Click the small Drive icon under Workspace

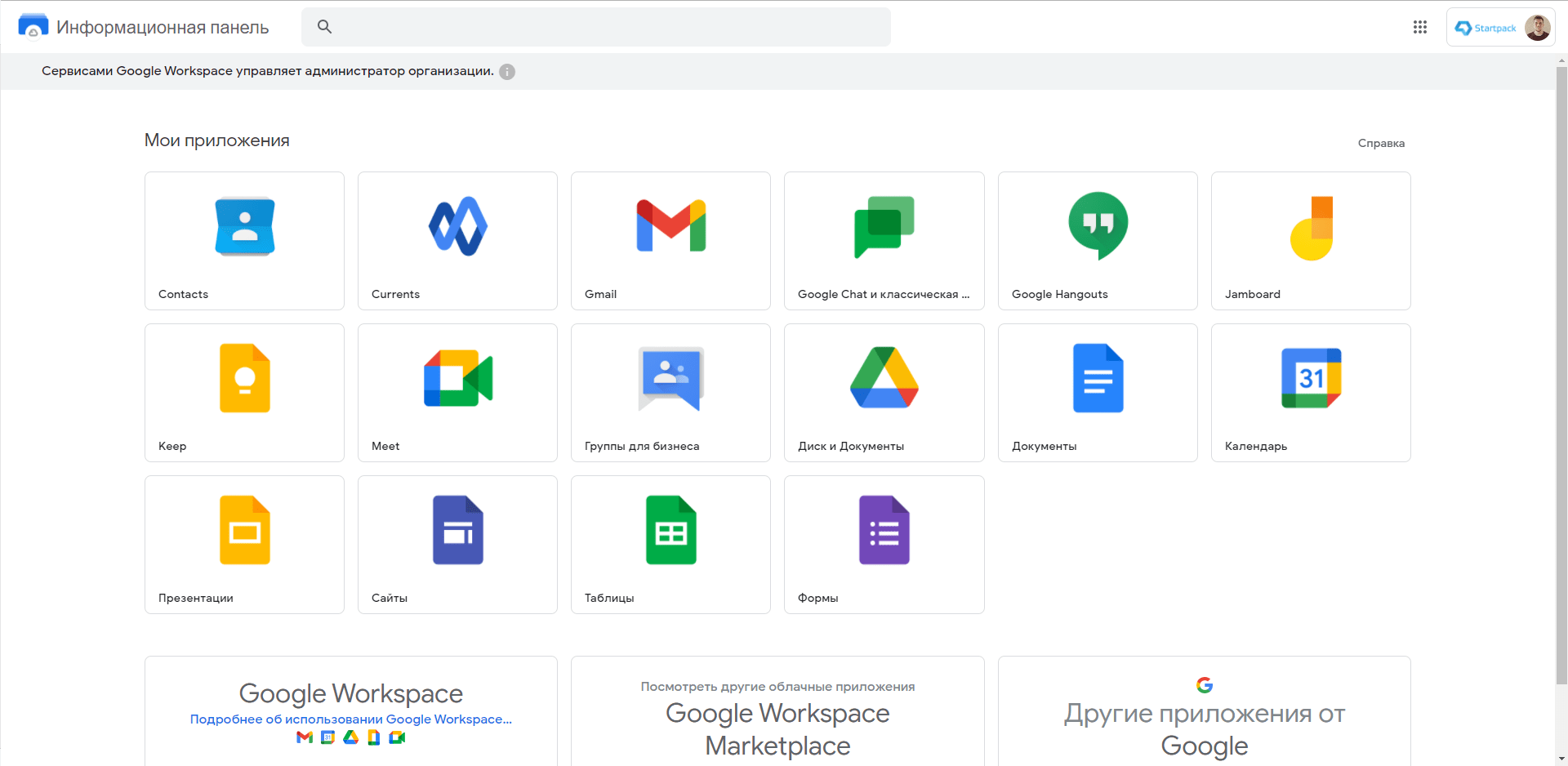pyautogui.click(x=351, y=737)
